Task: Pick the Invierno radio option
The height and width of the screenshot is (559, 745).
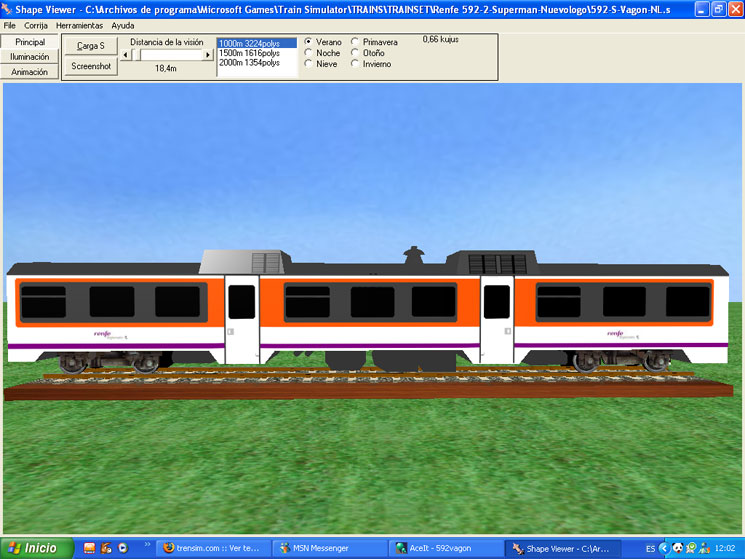Action: click(355, 64)
